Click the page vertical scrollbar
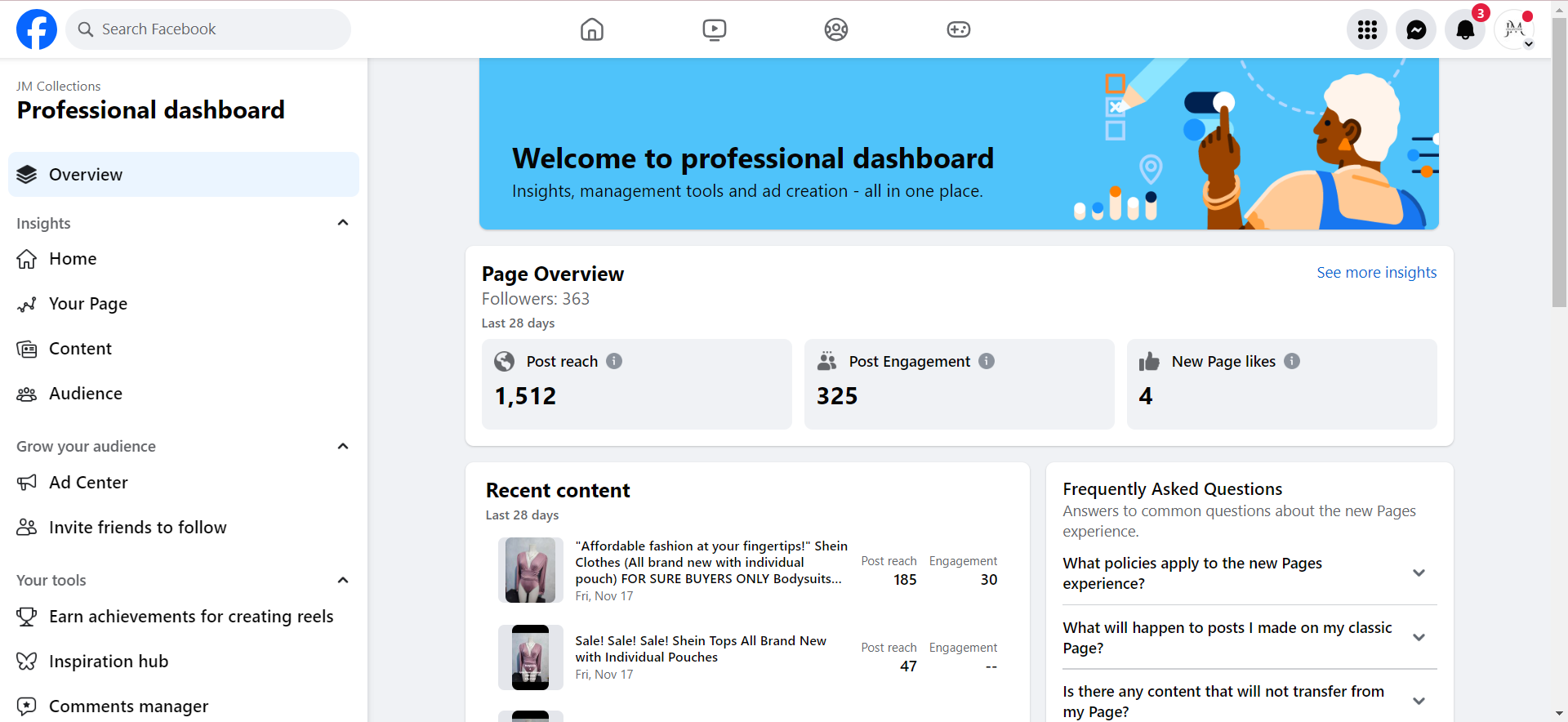 click(1560, 163)
